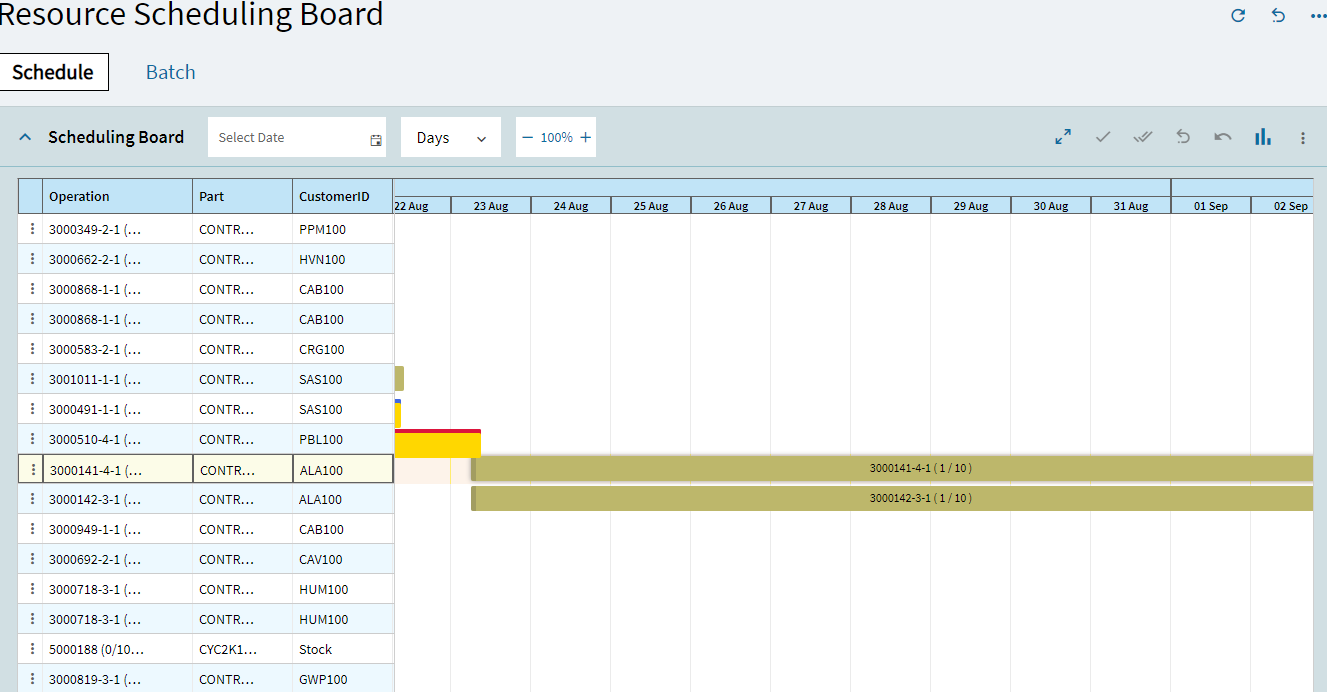Click the single checkmark confirm icon
This screenshot has width=1327, height=692.
[1103, 136]
